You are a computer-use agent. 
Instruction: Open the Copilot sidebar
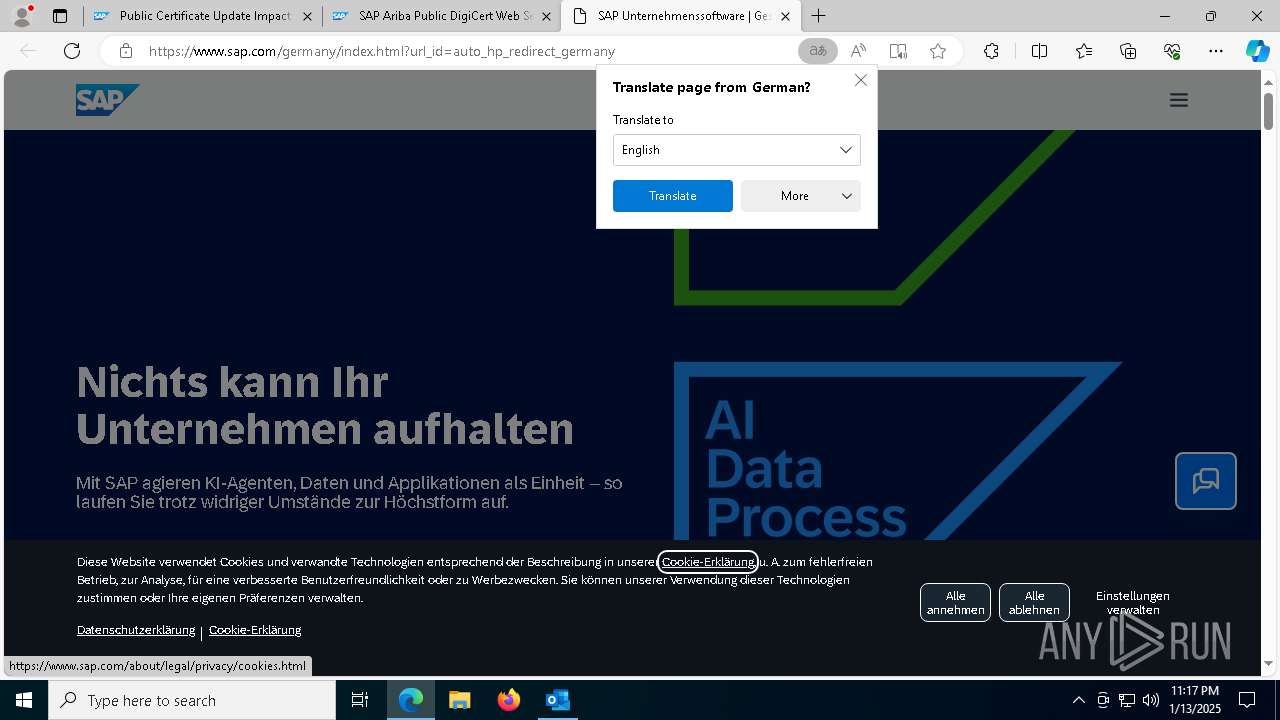[x=1257, y=51]
